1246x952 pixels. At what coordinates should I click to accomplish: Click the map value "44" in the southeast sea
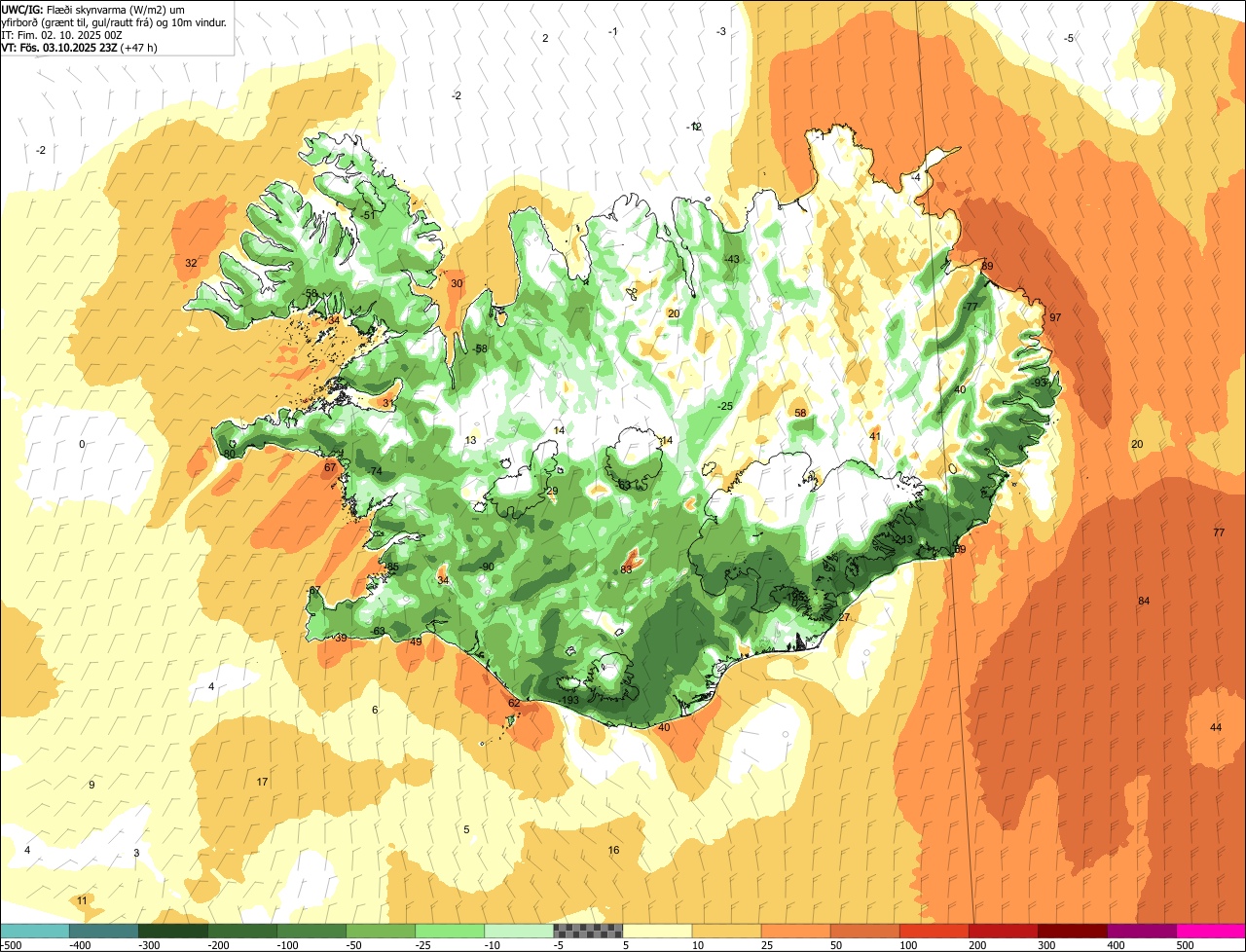[1216, 727]
